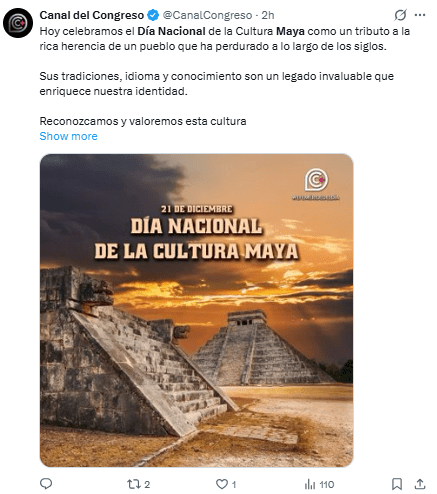Click the @CanalCongreso handle
This screenshot has height=494, width=437.
[207, 15]
